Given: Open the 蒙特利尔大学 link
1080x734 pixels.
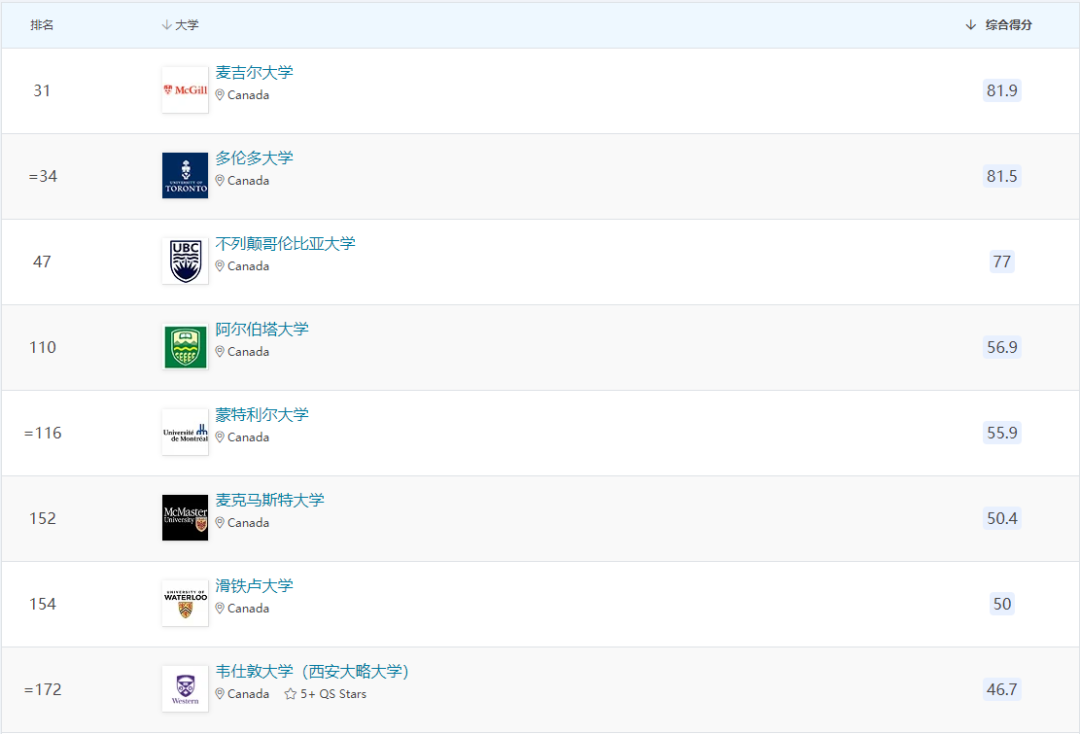Looking at the screenshot, I should 262,415.
